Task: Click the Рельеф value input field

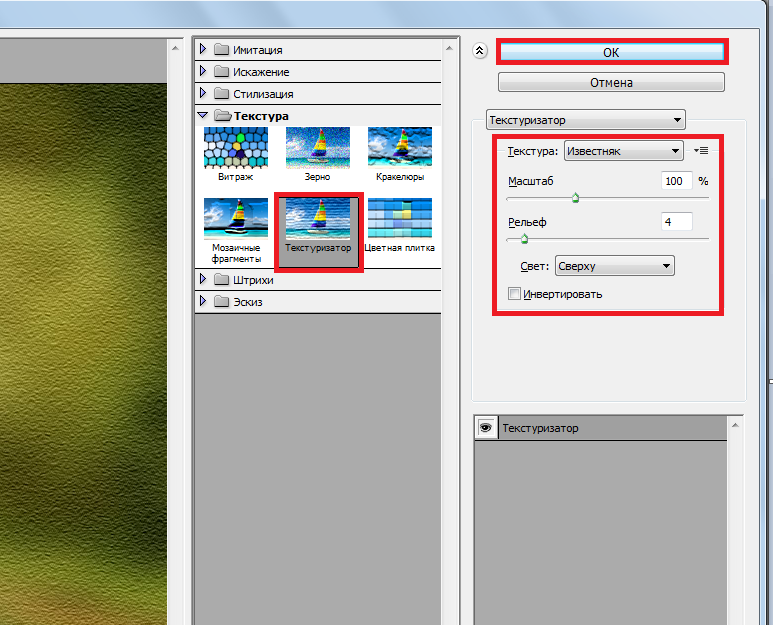Action: click(677, 221)
